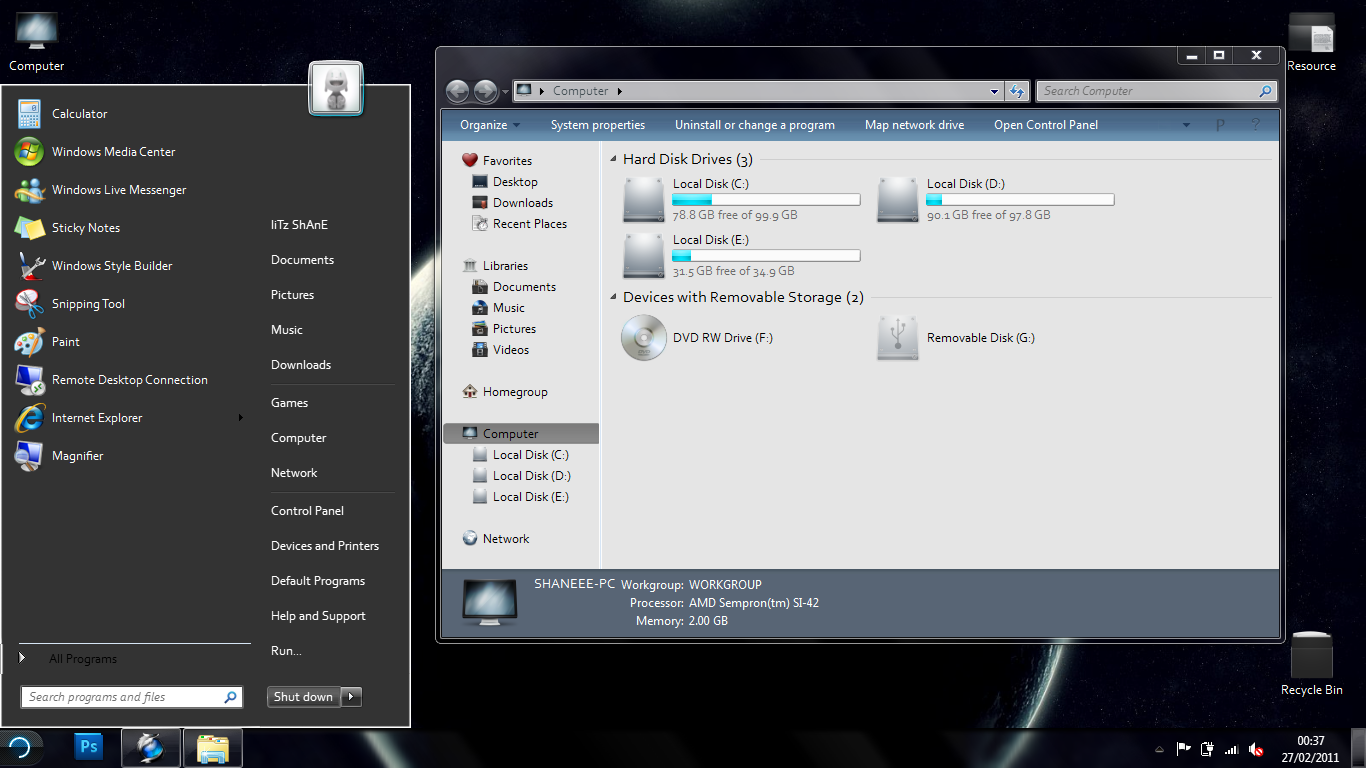This screenshot has width=1366, height=768.
Task: Click the user account picture
Action: (336, 89)
